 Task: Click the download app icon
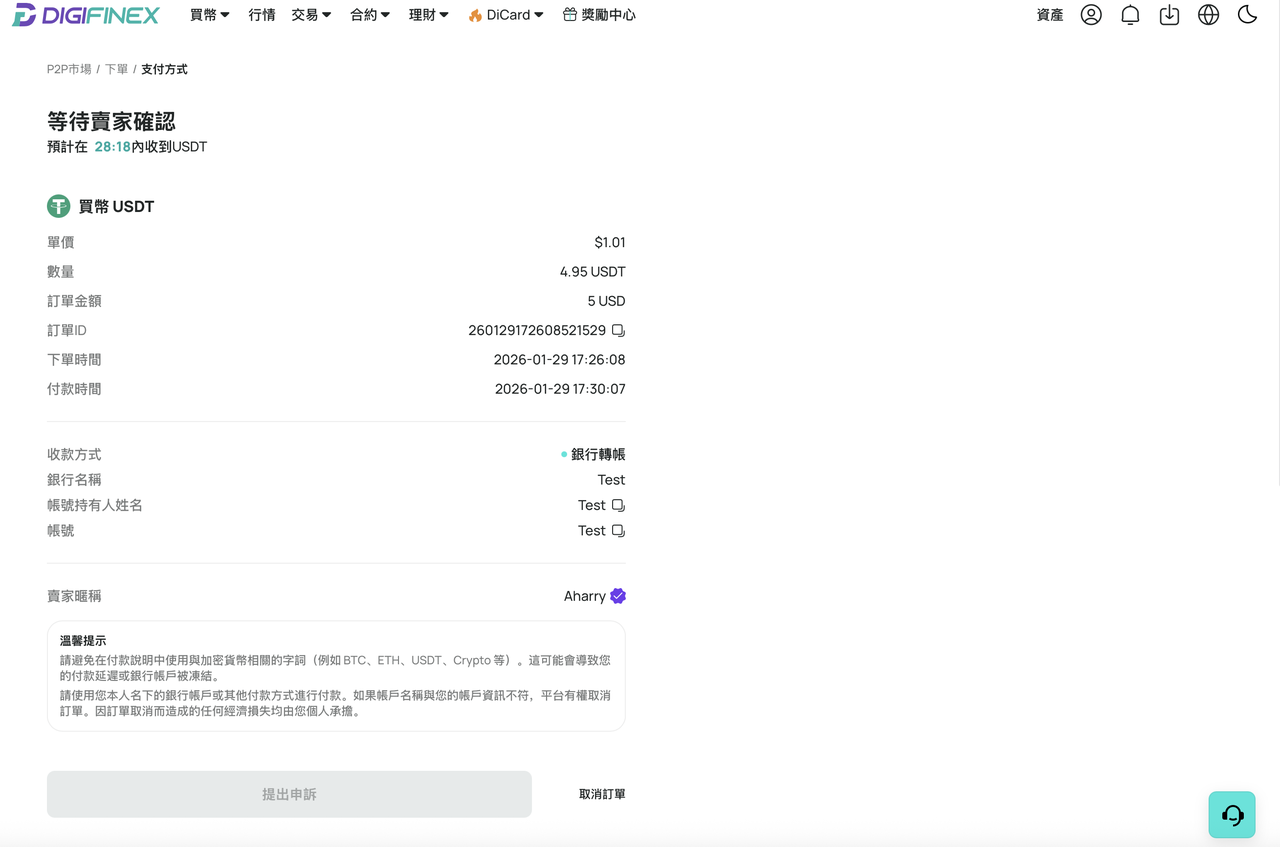click(1169, 15)
